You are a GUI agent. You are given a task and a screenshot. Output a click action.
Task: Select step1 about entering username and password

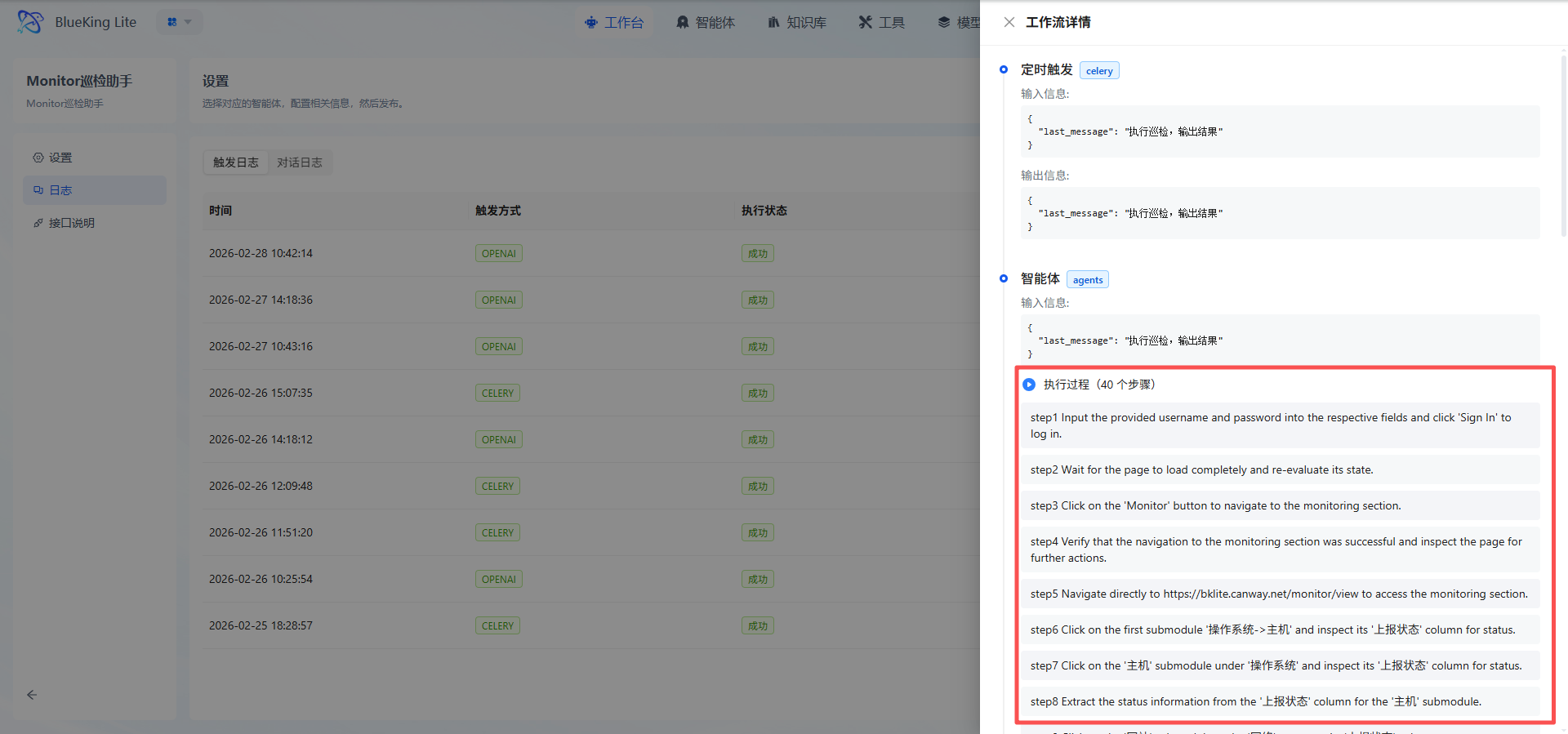pyautogui.click(x=1281, y=425)
